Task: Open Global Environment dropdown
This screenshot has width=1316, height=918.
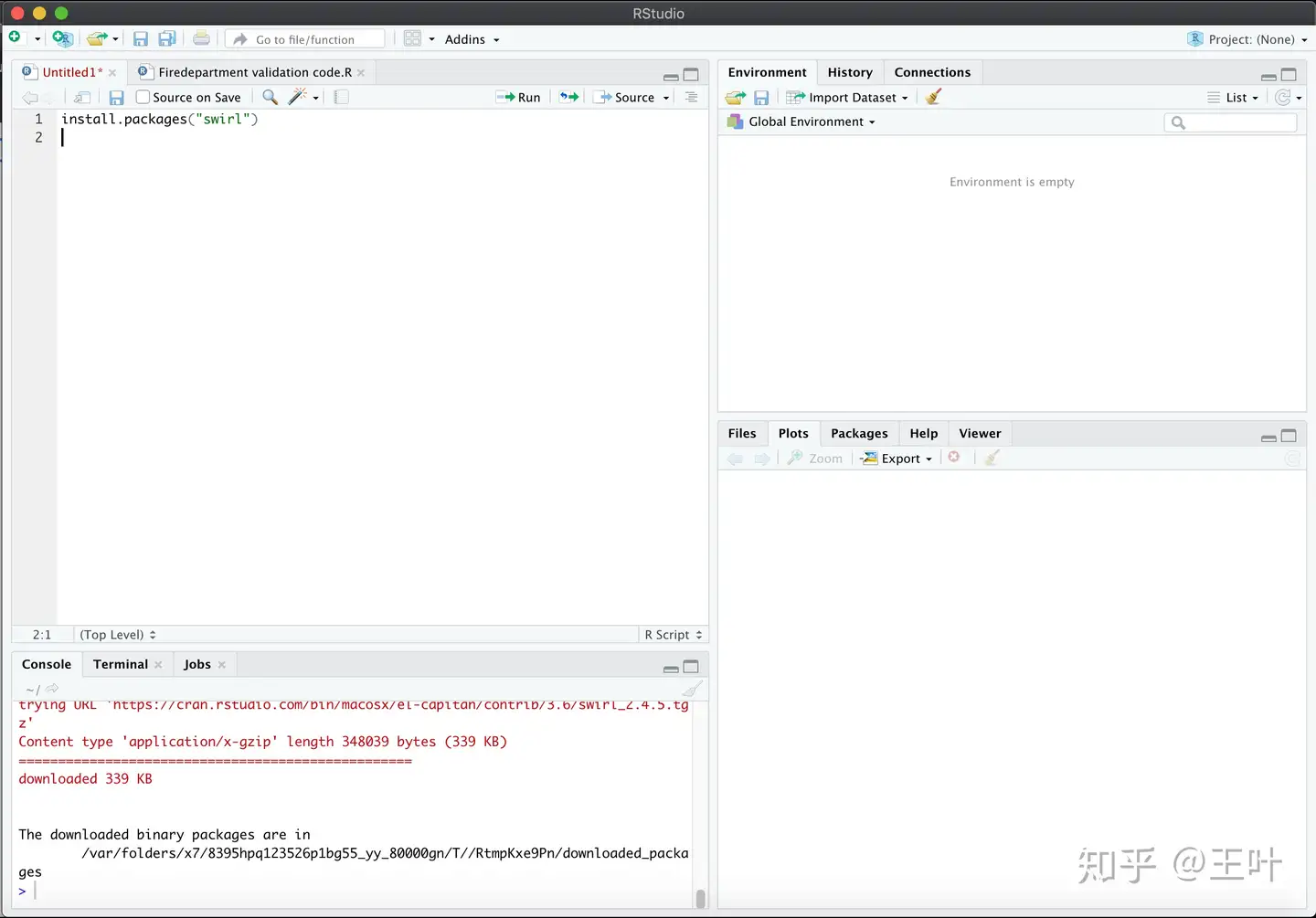Action: (801, 121)
